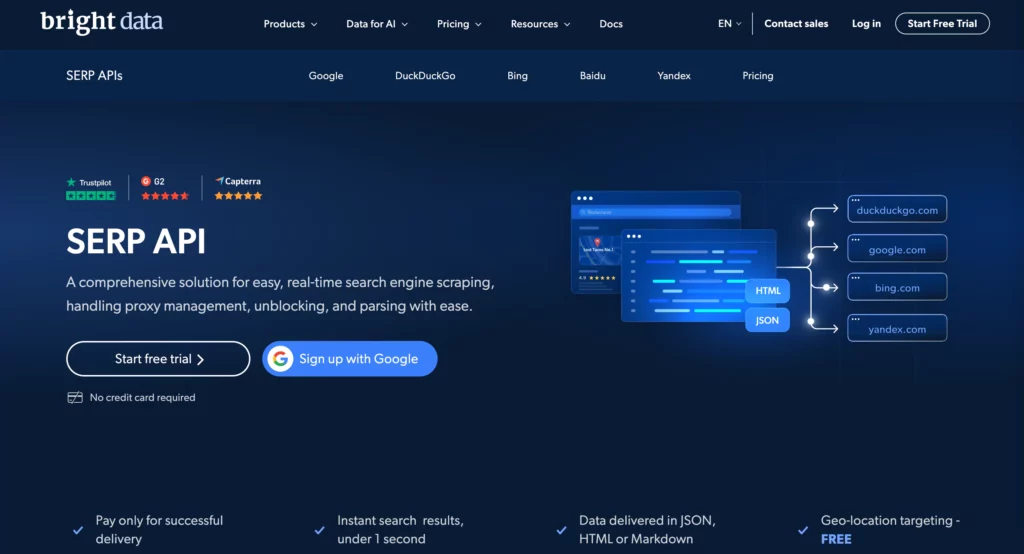The width and height of the screenshot is (1024, 554).
Task: Click the Log in link
Action: coord(866,24)
